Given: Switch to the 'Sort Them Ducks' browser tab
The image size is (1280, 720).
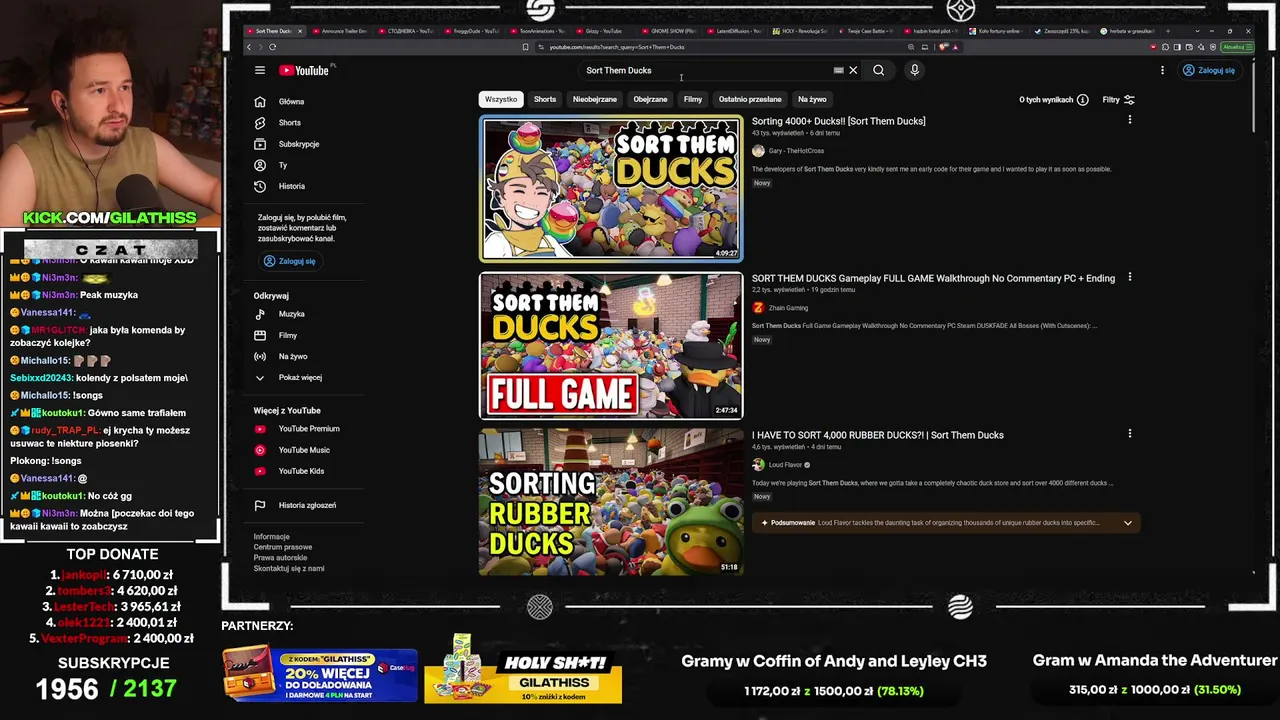Looking at the screenshot, I should click(x=274, y=31).
